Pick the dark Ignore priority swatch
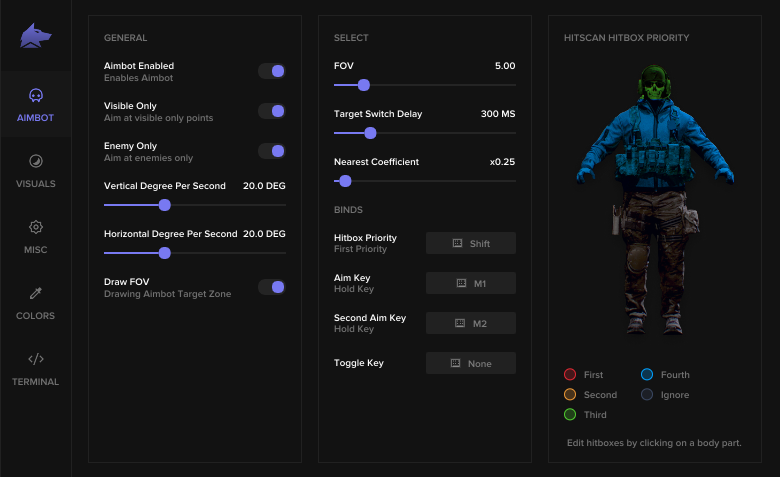This screenshot has width=780, height=477. click(x=647, y=395)
